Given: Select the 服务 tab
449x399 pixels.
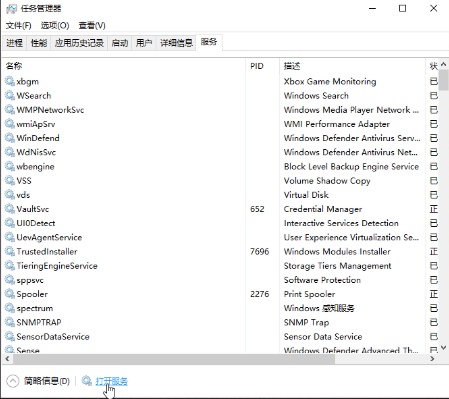Looking at the screenshot, I should point(209,42).
